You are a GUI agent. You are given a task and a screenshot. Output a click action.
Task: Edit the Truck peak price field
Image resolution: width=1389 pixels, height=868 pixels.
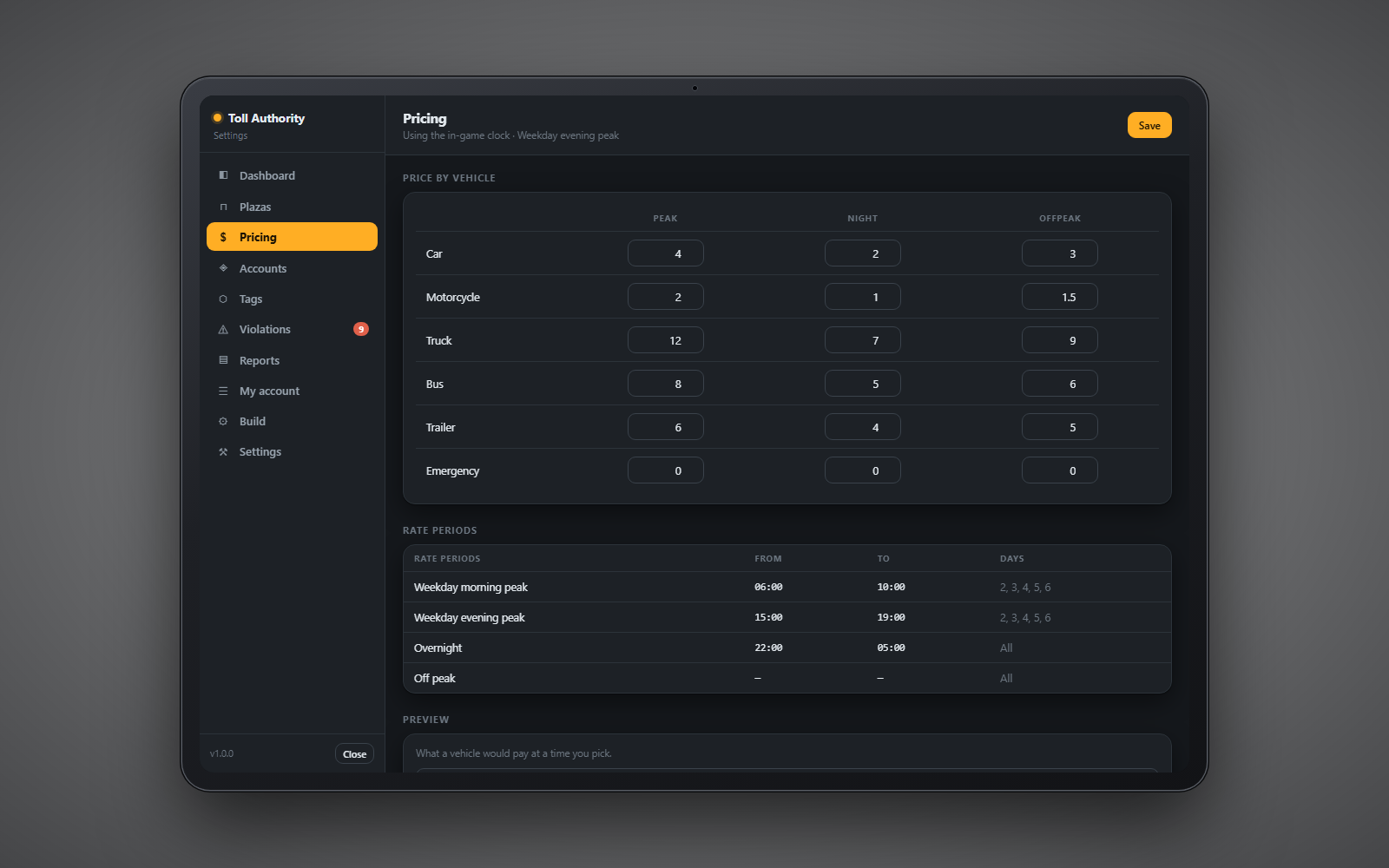coord(666,340)
